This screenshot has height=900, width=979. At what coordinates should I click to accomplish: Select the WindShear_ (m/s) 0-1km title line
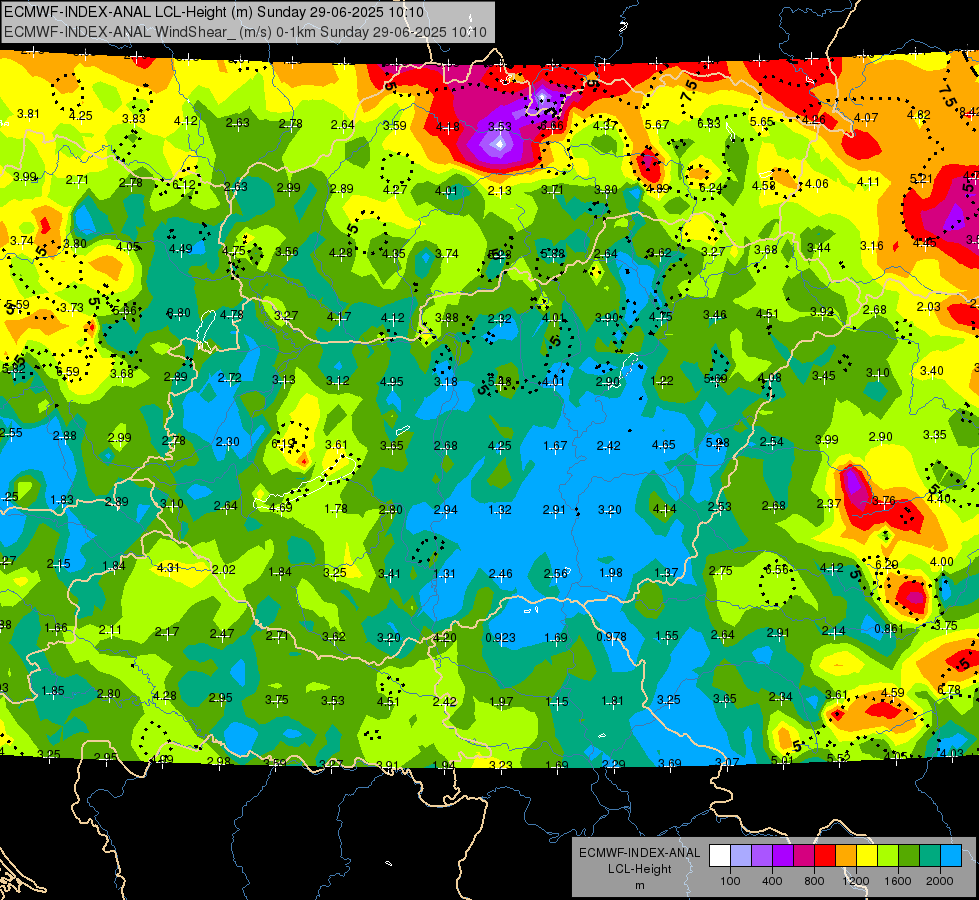point(245,32)
